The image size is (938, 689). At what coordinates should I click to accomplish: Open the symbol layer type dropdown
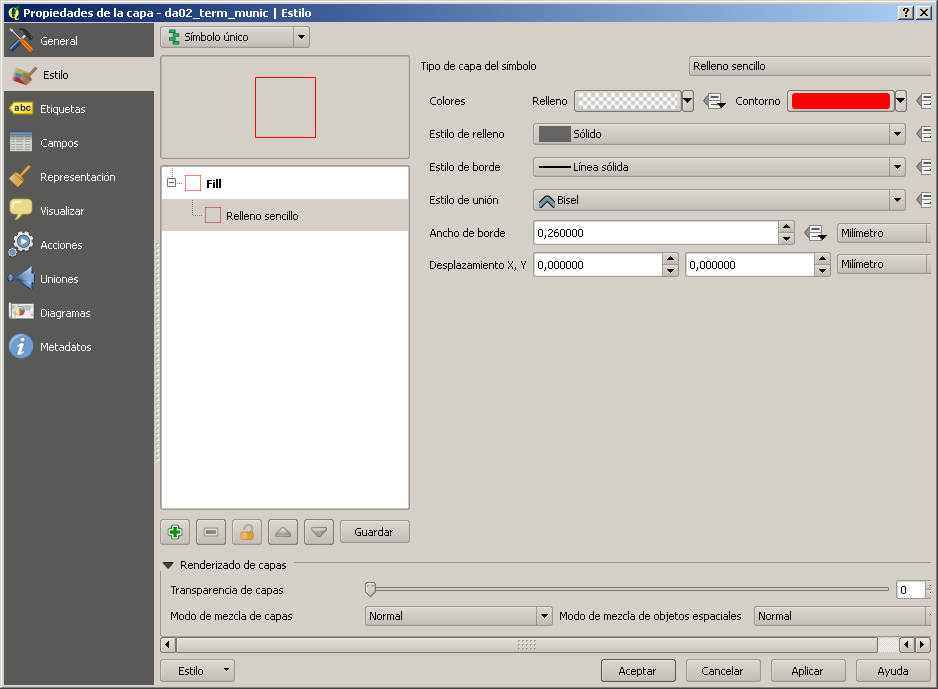tap(810, 66)
